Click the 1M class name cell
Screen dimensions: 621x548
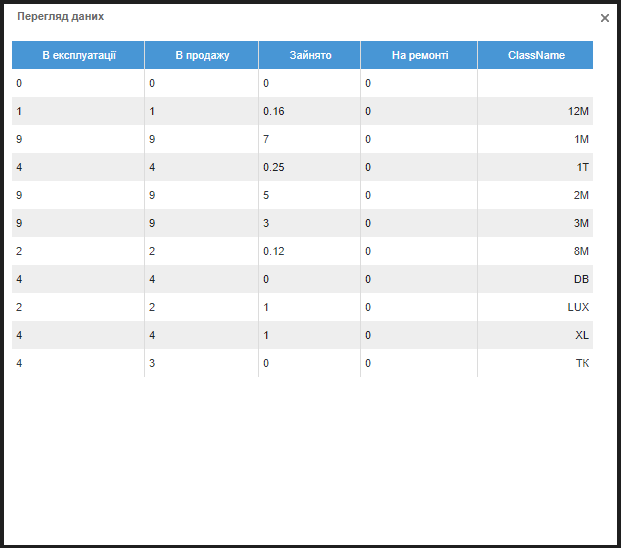(581, 139)
